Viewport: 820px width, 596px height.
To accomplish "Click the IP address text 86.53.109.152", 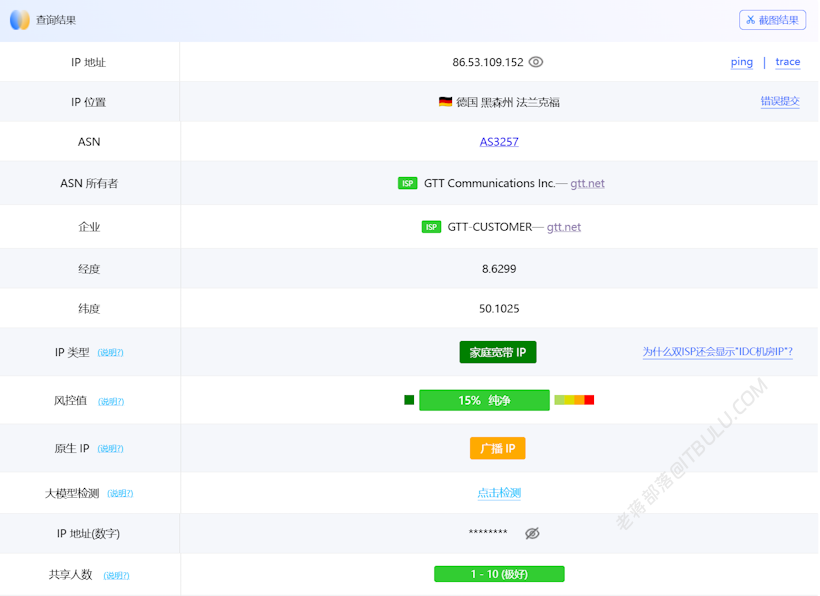I will coord(487,62).
